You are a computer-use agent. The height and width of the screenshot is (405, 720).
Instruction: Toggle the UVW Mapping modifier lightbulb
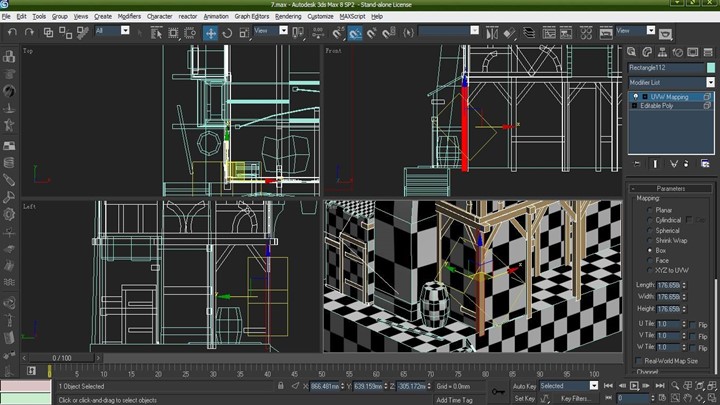(x=636, y=97)
